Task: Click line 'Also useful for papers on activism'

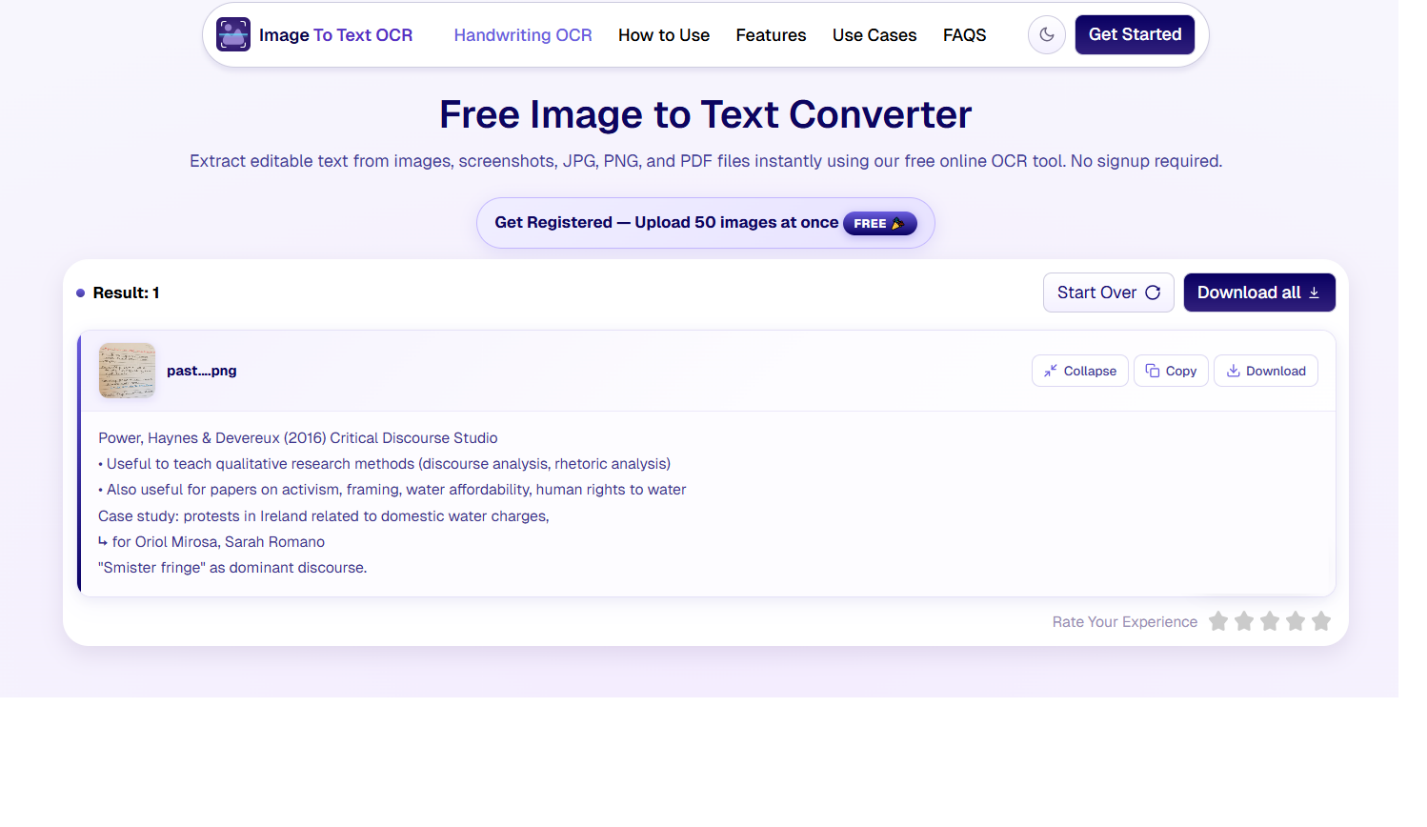Action: coord(392,490)
